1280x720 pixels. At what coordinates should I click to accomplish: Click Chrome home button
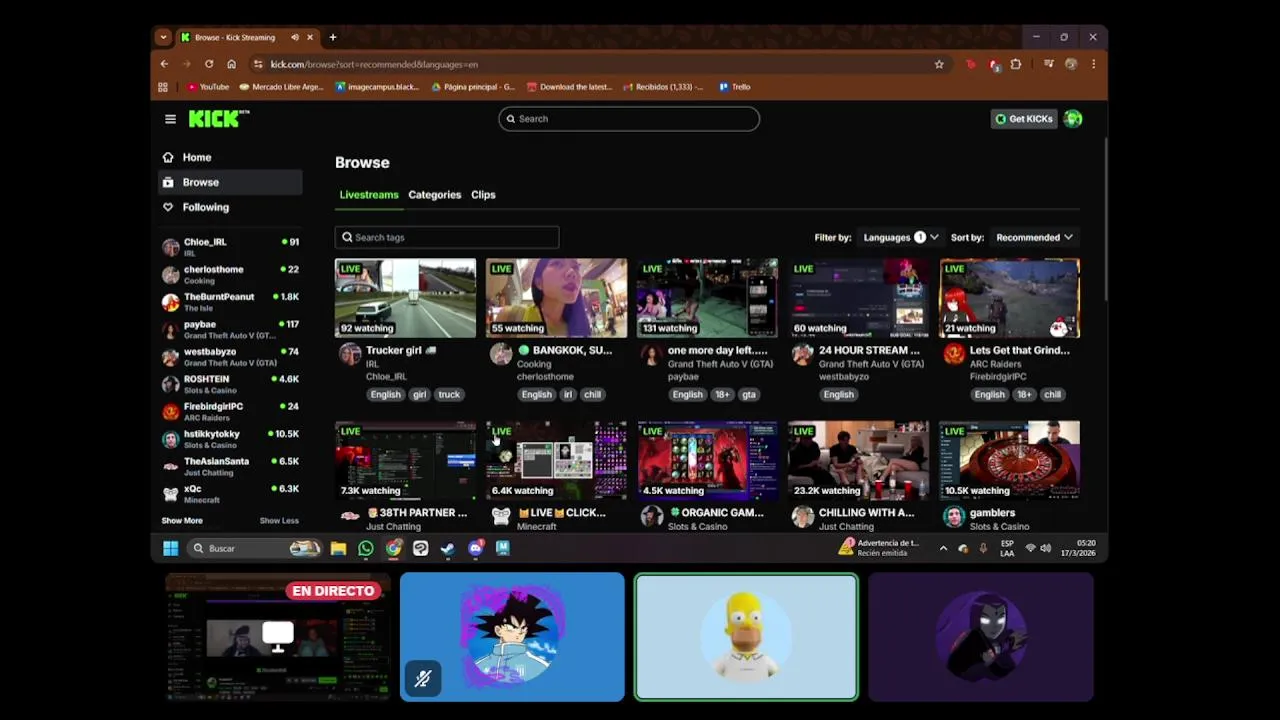(231, 64)
